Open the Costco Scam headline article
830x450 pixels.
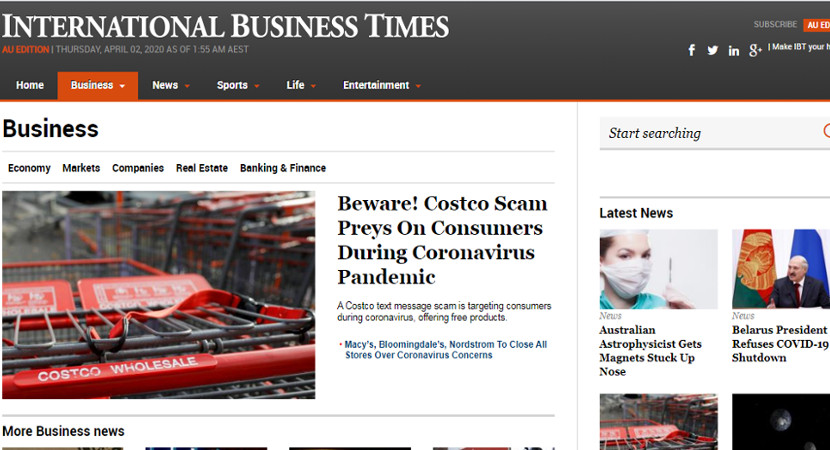tap(442, 240)
